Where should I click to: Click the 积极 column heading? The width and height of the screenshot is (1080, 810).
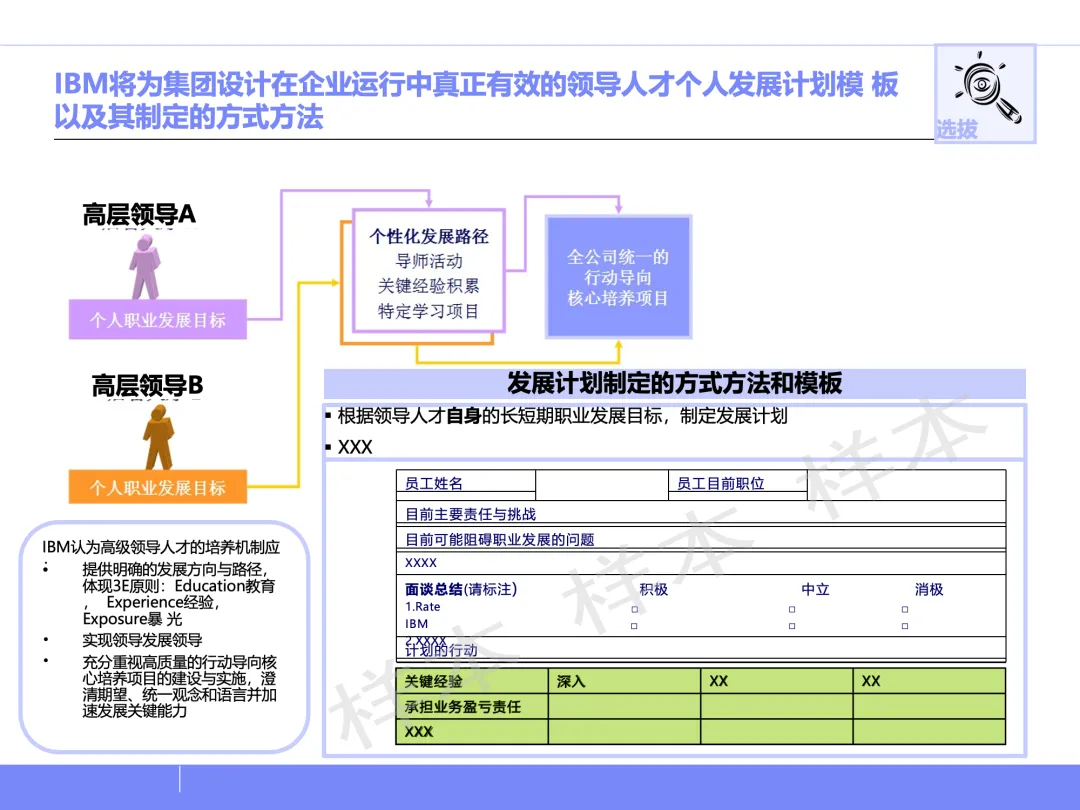[x=654, y=589]
